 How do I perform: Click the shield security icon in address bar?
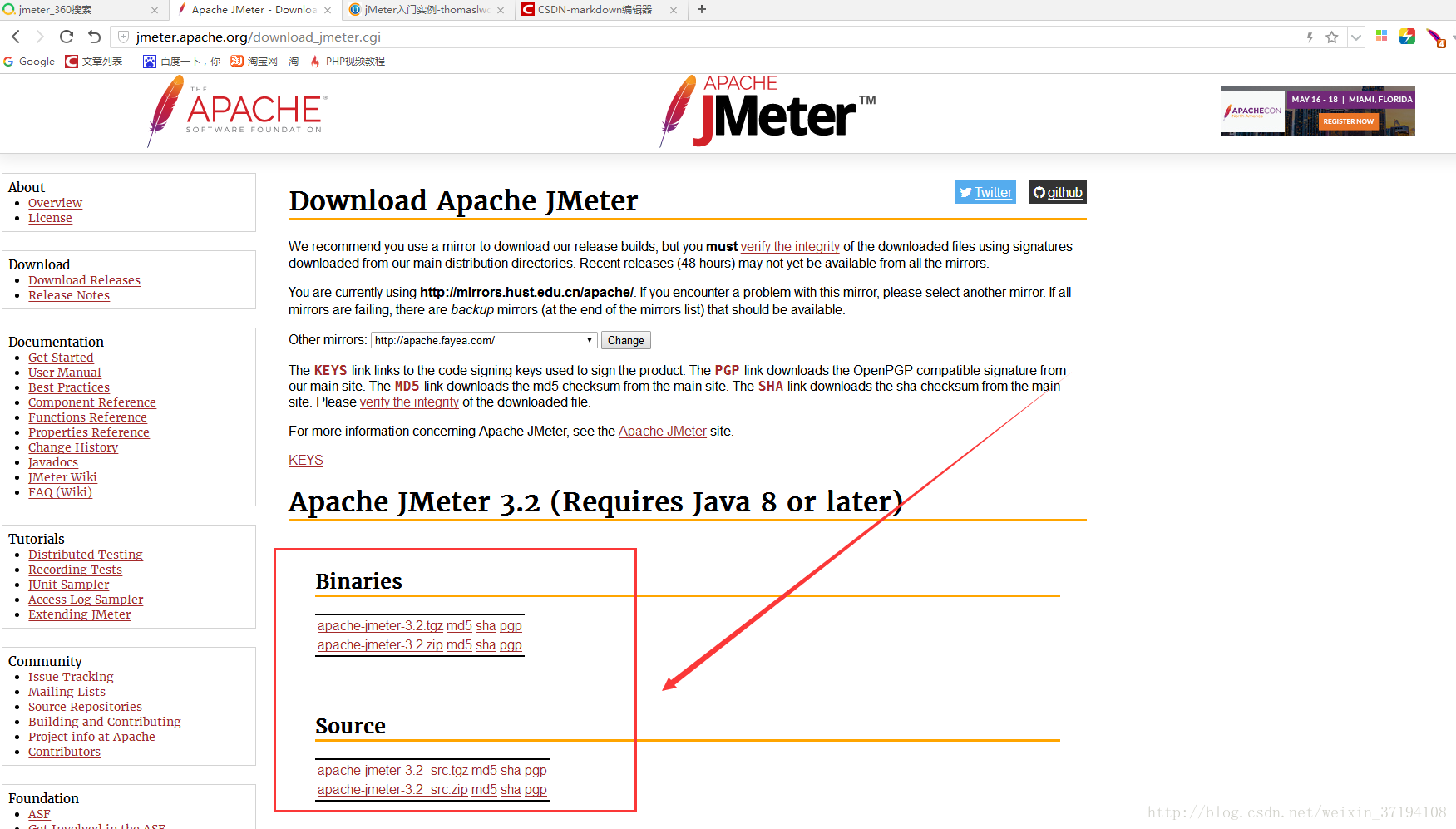coord(123,37)
